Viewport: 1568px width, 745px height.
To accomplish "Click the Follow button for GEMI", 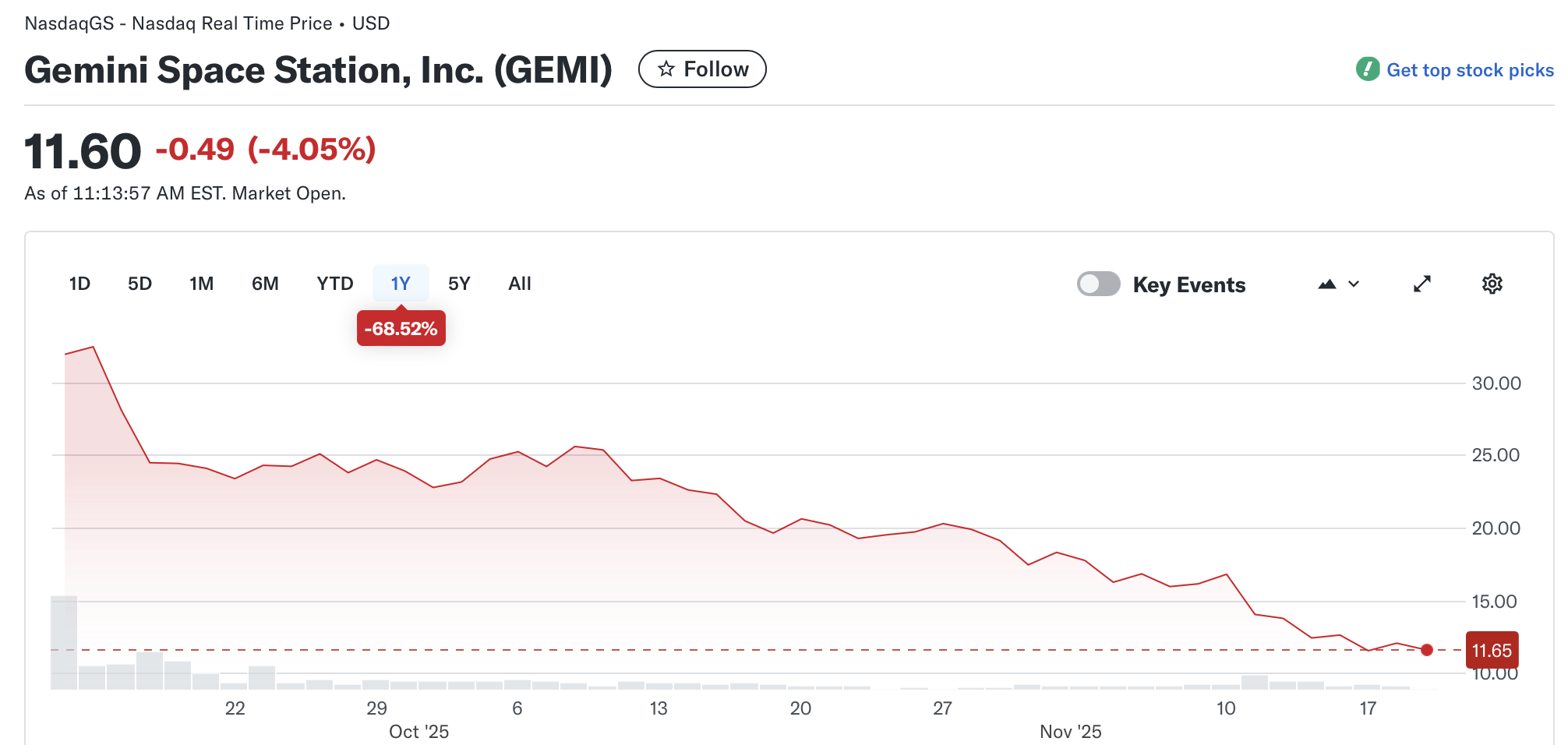I will [x=701, y=69].
